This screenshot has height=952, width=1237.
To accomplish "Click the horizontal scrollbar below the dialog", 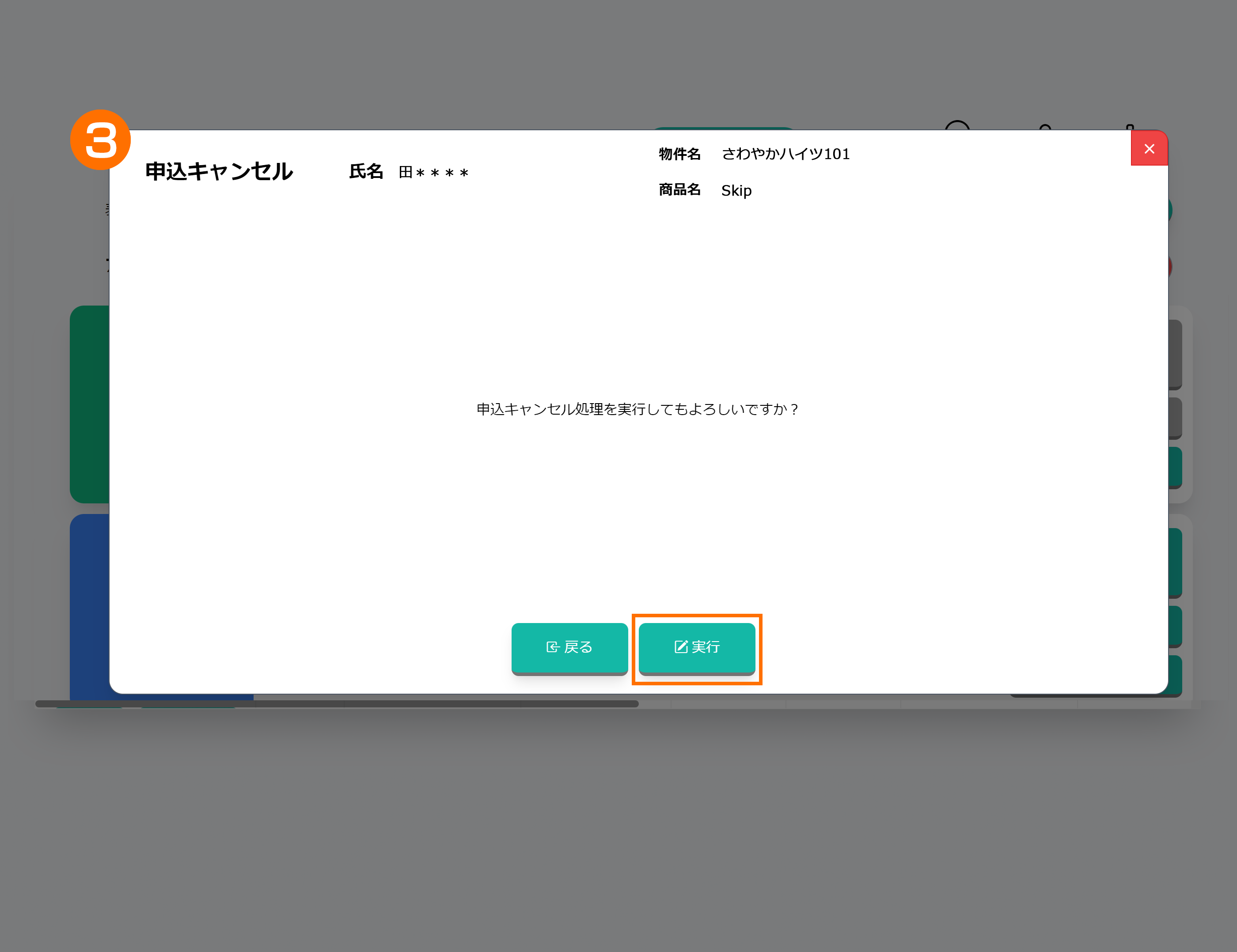I will (x=337, y=704).
